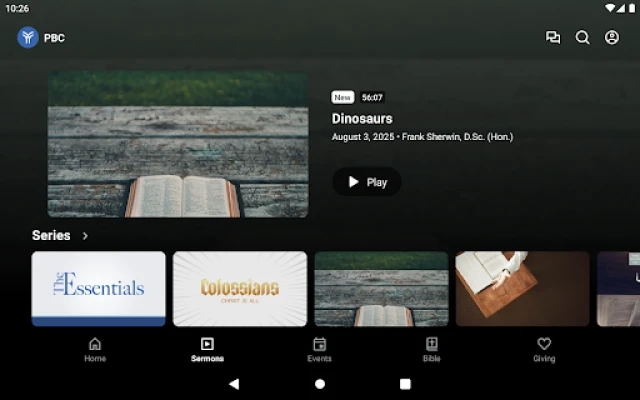This screenshot has width=640, height=400.
Task: Switch to the Bible tab
Action: (x=431, y=349)
